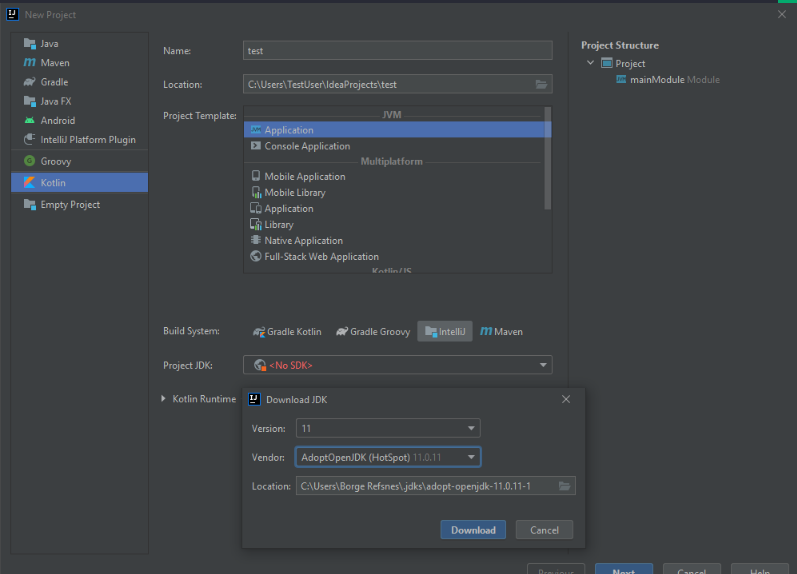This screenshot has height=574, width=797.
Task: Open the JDK Version dropdown
Action: pyautogui.click(x=388, y=429)
